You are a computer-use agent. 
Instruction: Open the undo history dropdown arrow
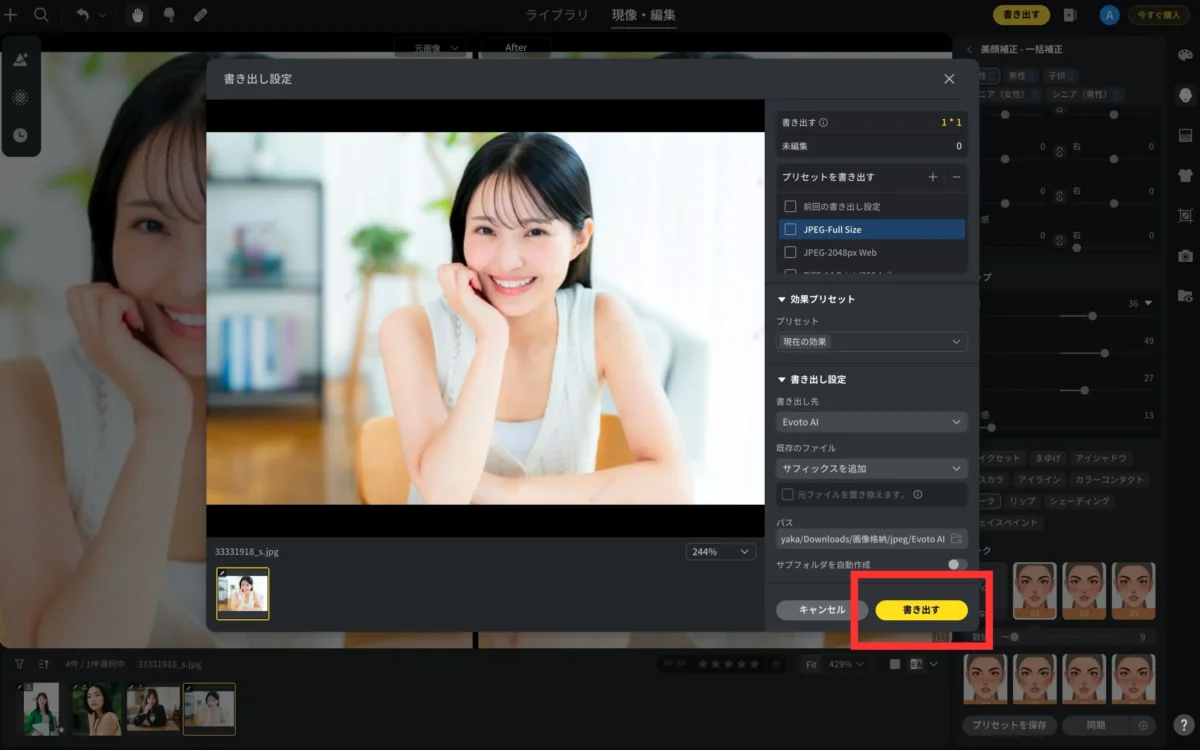(x=103, y=15)
